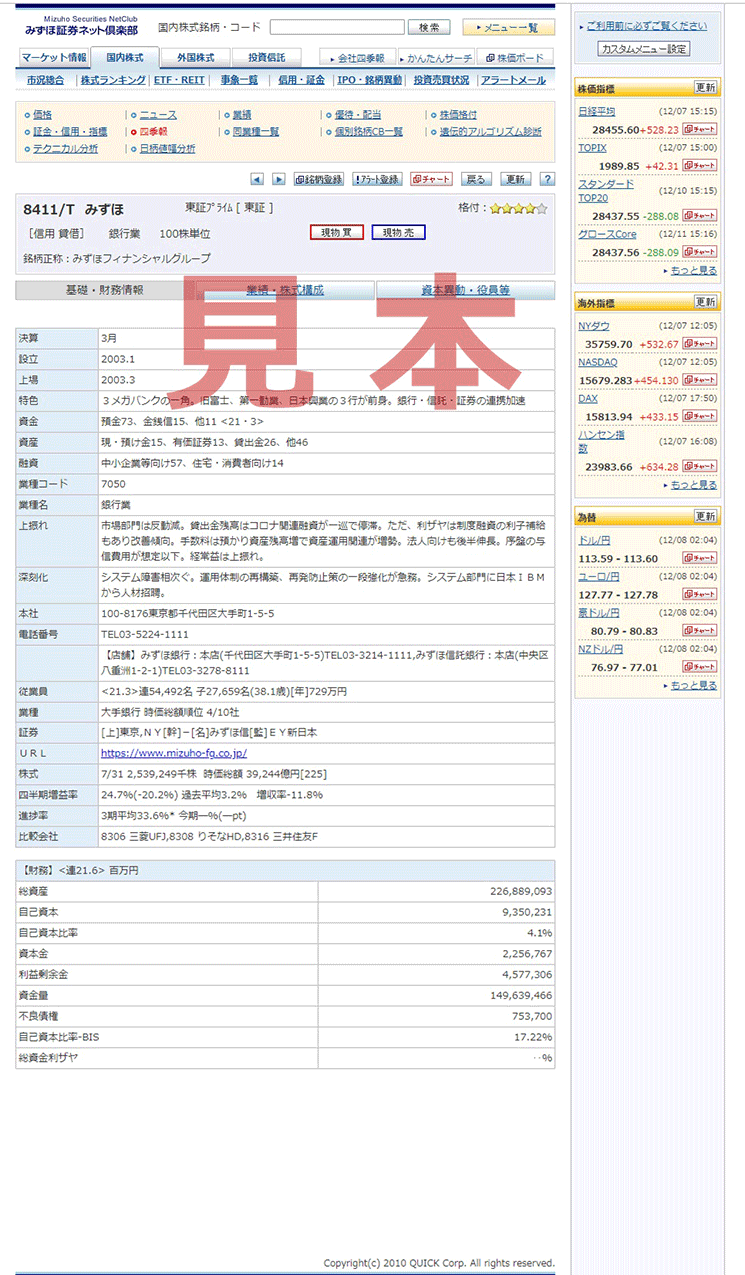Open the かんたんサーチ shortcut button
745x1275 pixels.
pos(437,58)
